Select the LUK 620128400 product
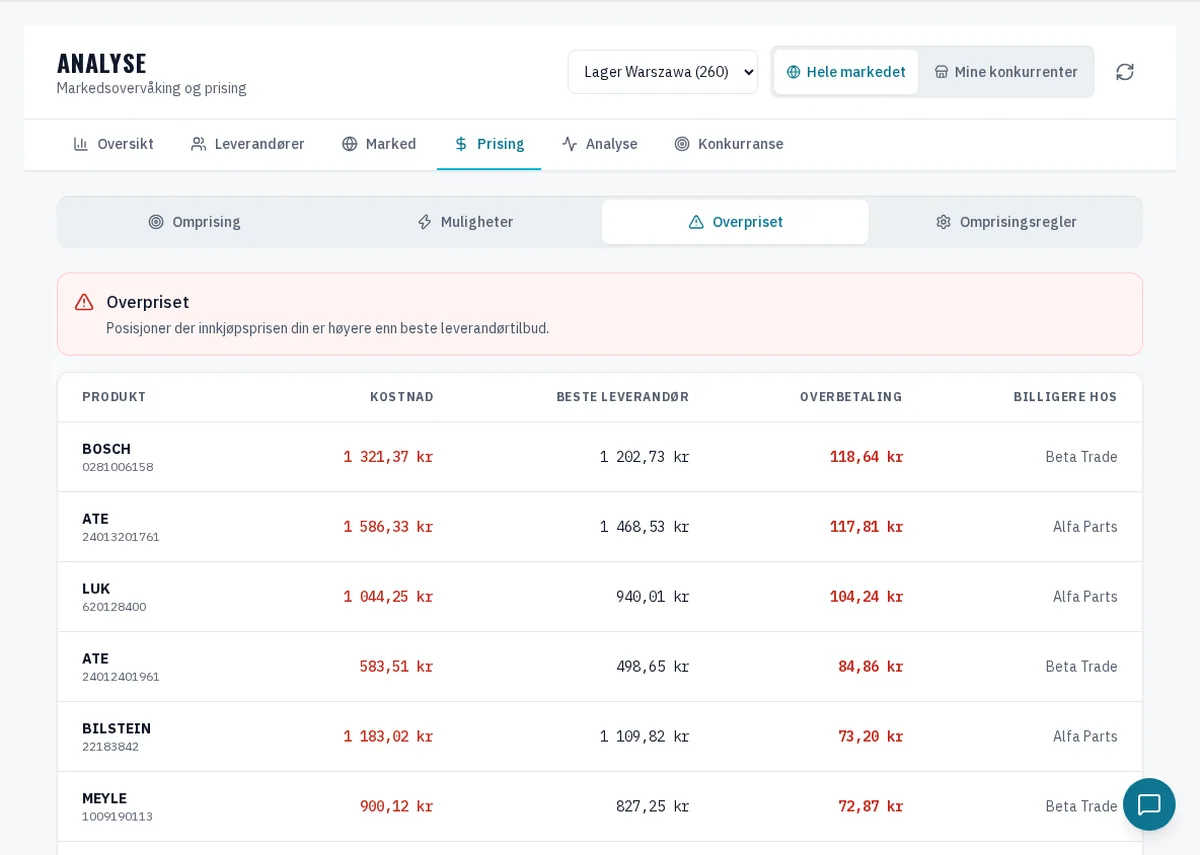The width and height of the screenshot is (1200, 855). pyautogui.click(x=114, y=597)
